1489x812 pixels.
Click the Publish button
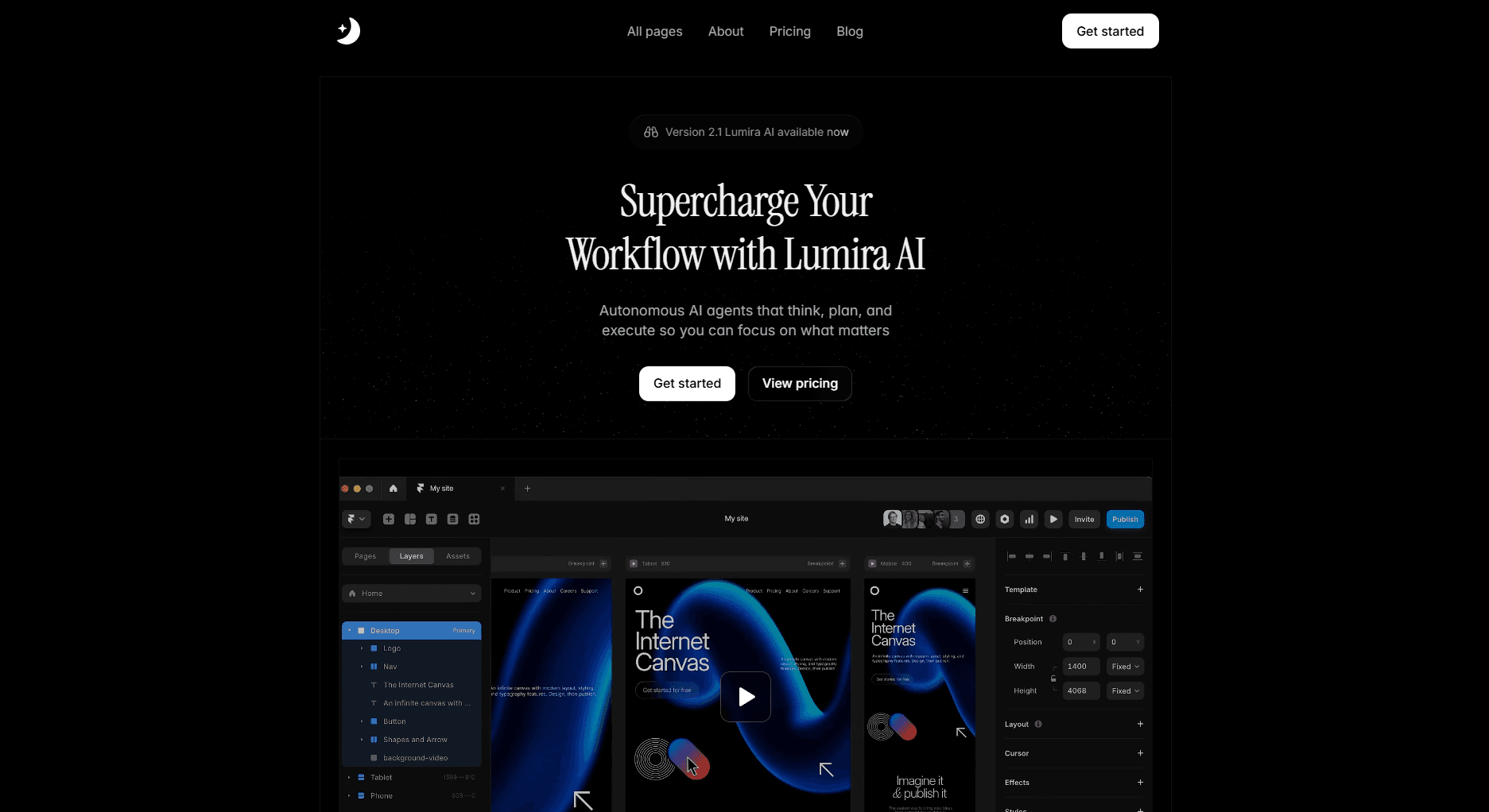(x=1125, y=519)
